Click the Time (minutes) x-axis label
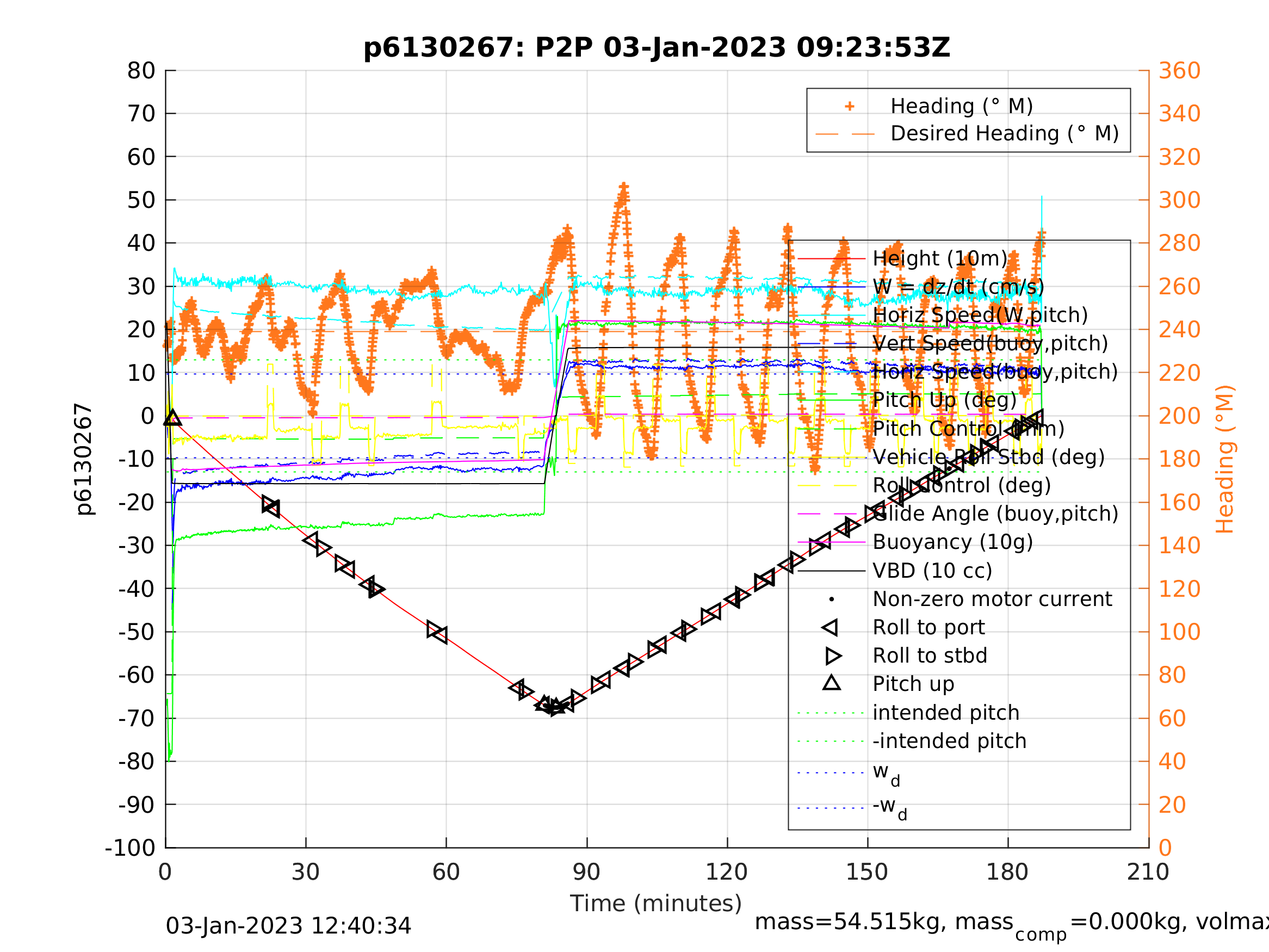This screenshot has height=952, width=1269. click(656, 903)
